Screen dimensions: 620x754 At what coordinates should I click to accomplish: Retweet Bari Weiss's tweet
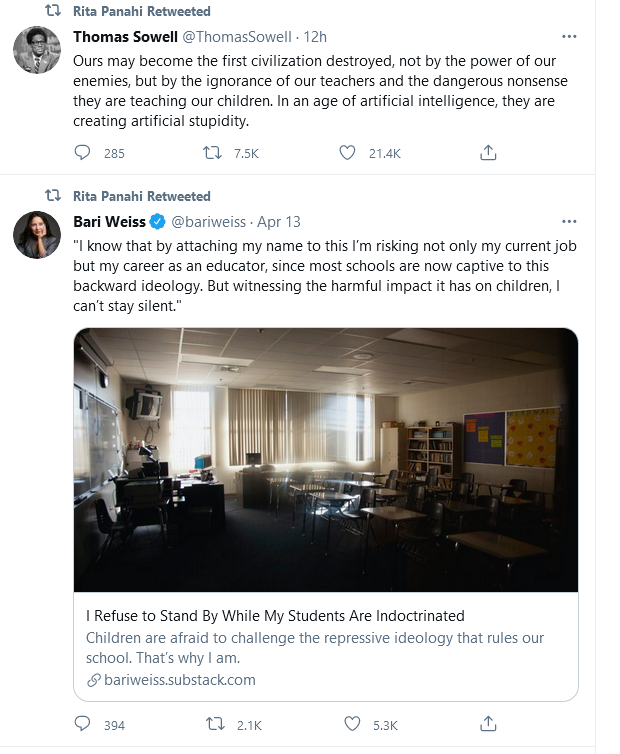point(212,724)
